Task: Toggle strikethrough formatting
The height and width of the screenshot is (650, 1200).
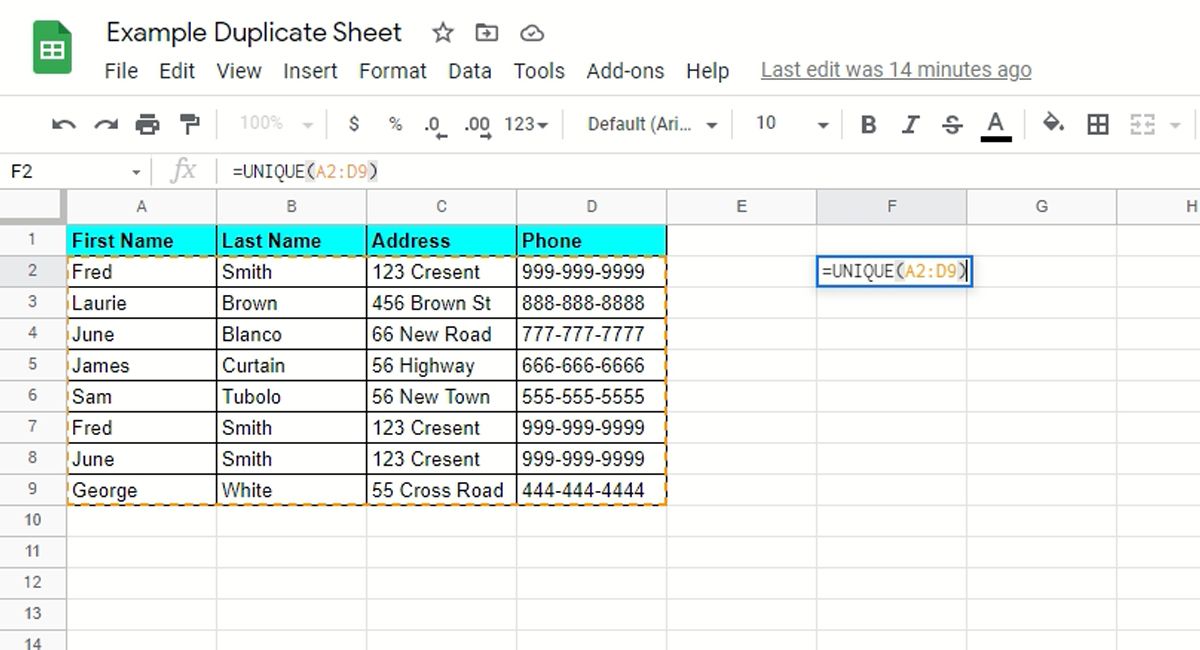Action: pyautogui.click(x=952, y=124)
